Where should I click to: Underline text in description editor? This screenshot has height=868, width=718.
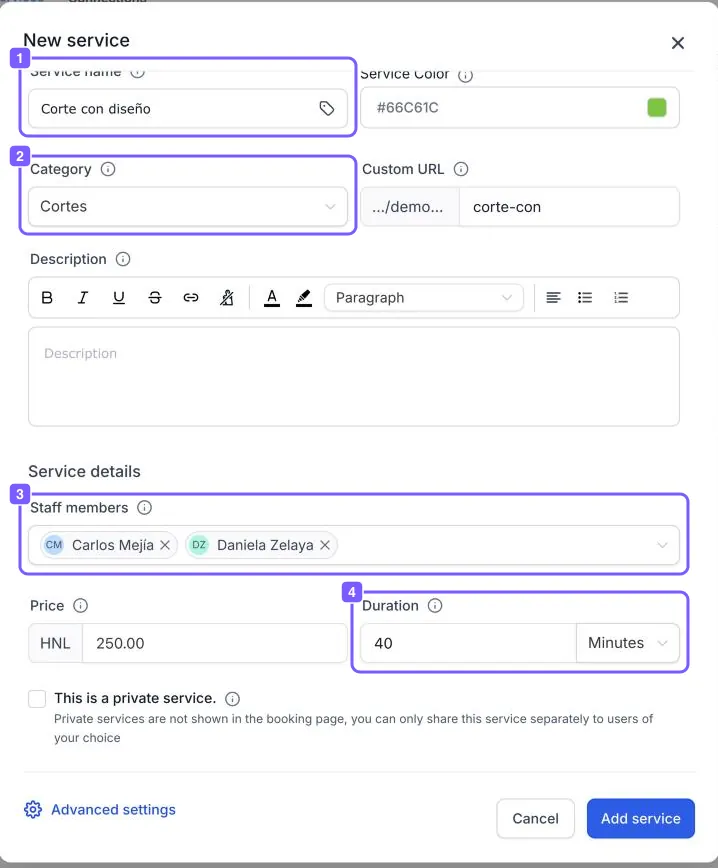pyautogui.click(x=118, y=298)
